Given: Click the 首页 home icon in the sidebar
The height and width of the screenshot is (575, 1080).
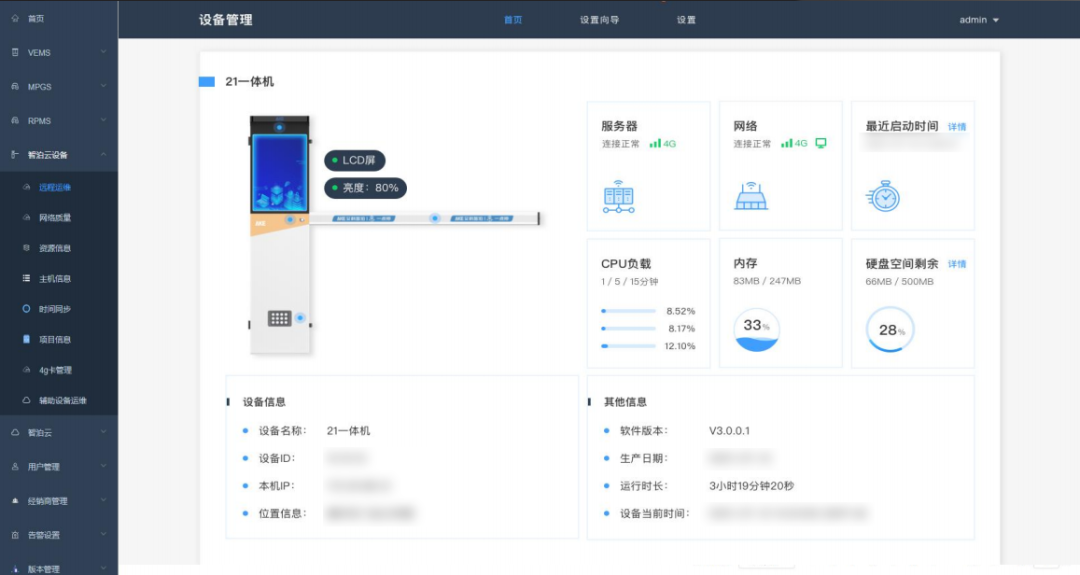Looking at the screenshot, I should [x=15, y=19].
